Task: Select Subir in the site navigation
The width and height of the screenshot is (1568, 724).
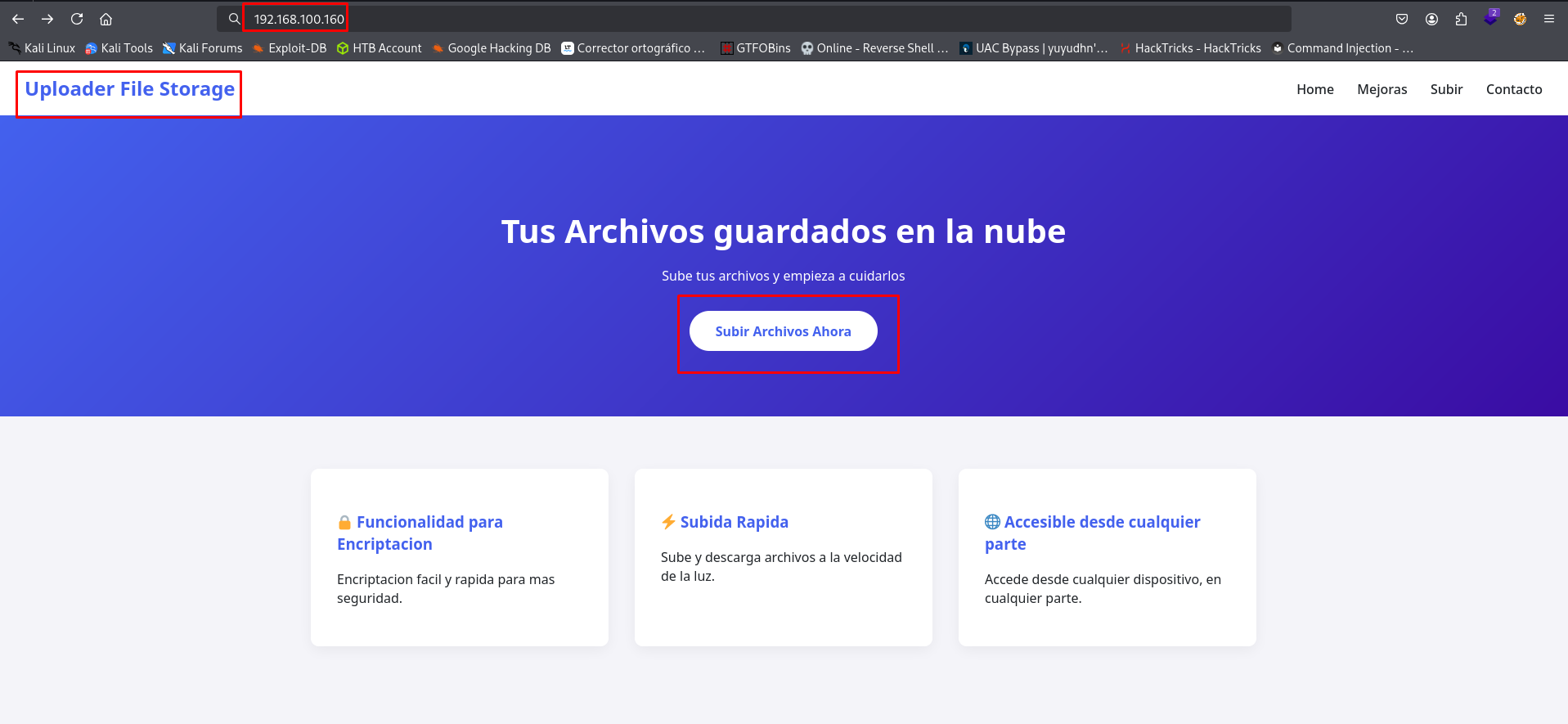Action: click(1446, 89)
